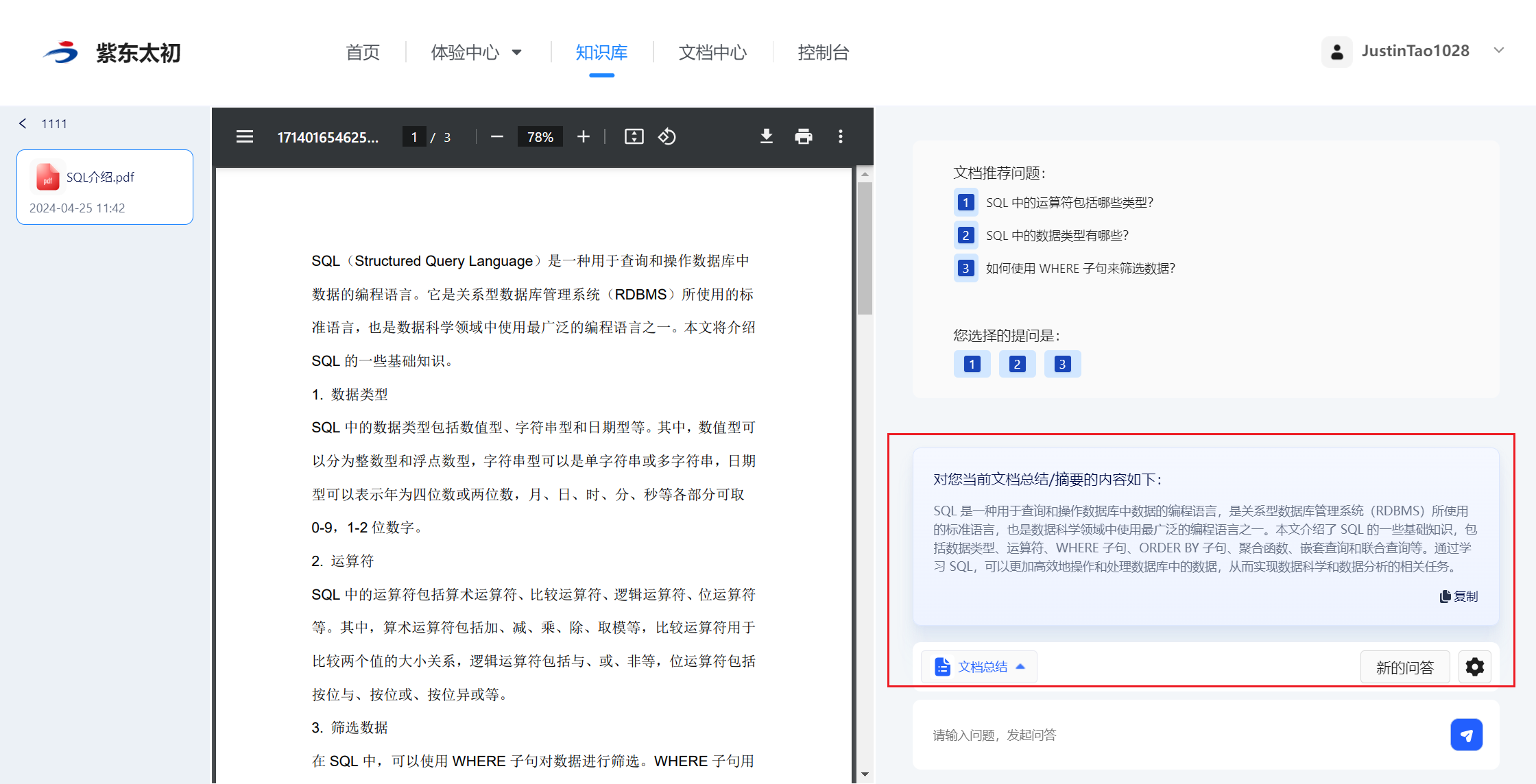The height and width of the screenshot is (784, 1536).
Task: Click the 2024-04-25 11:42 timestamp
Action: pyautogui.click(x=77, y=208)
